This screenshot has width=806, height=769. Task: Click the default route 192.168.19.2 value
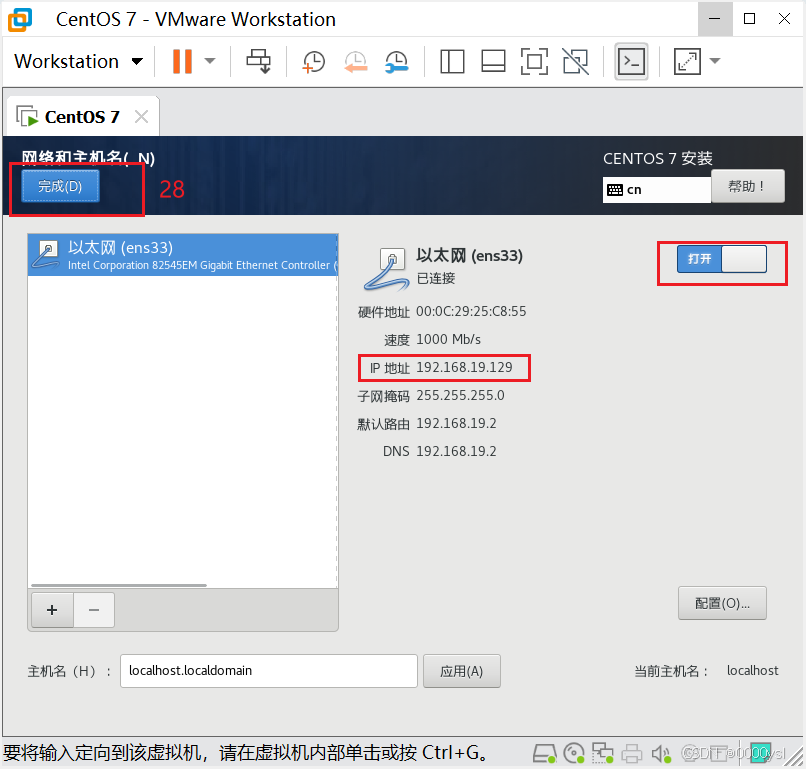(x=456, y=423)
